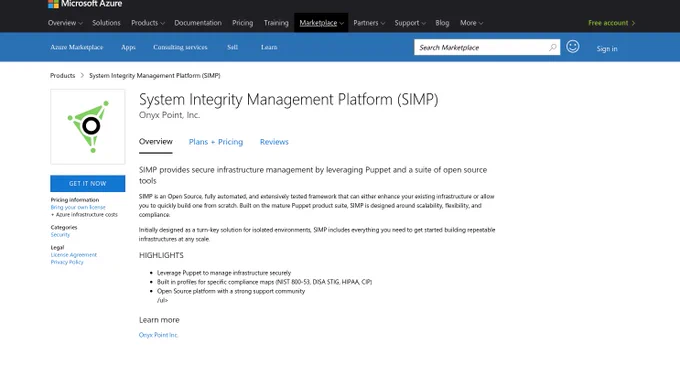The height and width of the screenshot is (365, 680).
Task: Click the 'Legal' label
Action: pyautogui.click(x=57, y=248)
